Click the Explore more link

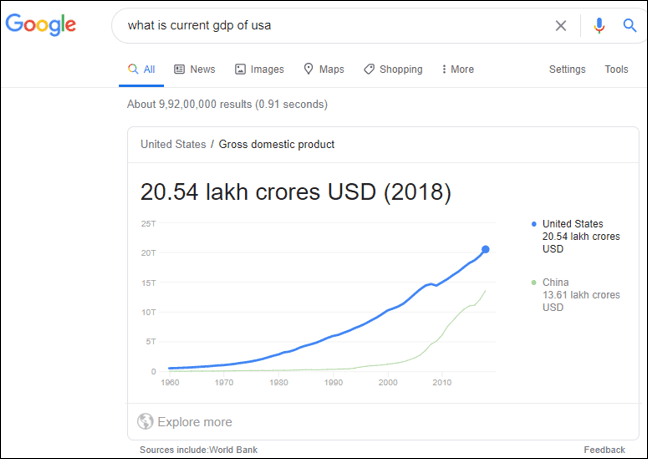click(195, 421)
